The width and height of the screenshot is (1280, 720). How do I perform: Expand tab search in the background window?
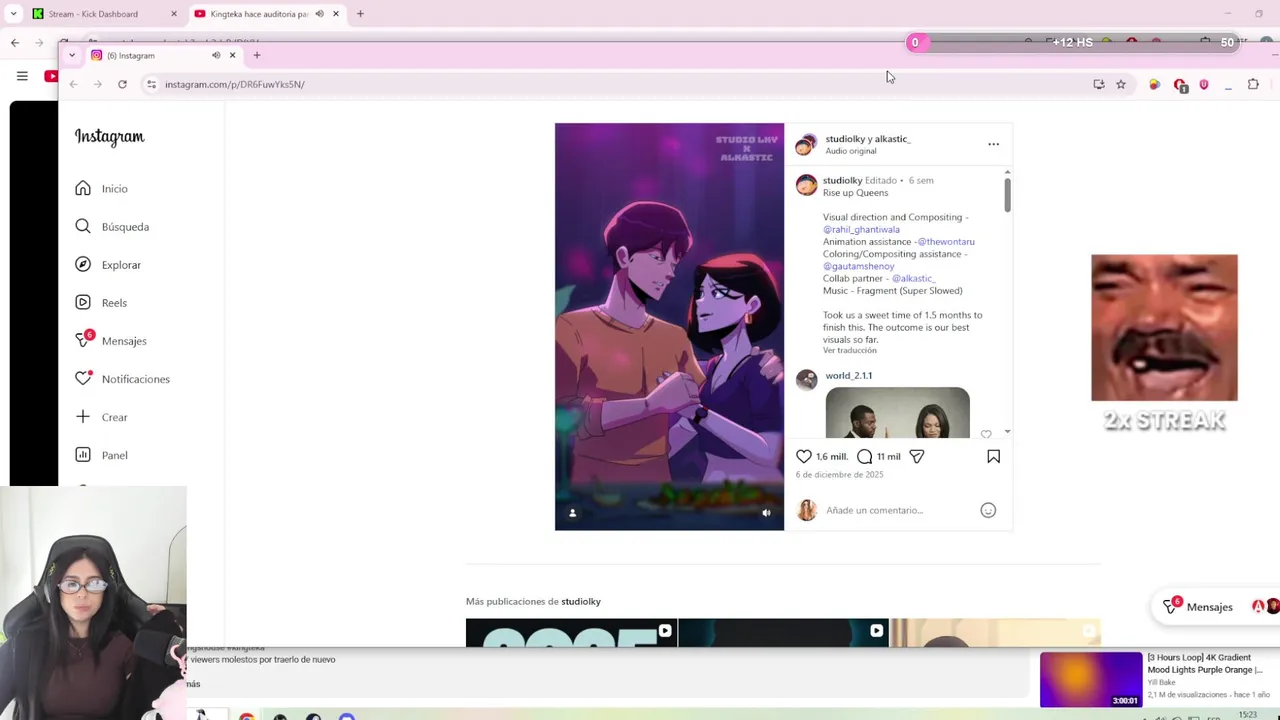pos(14,14)
